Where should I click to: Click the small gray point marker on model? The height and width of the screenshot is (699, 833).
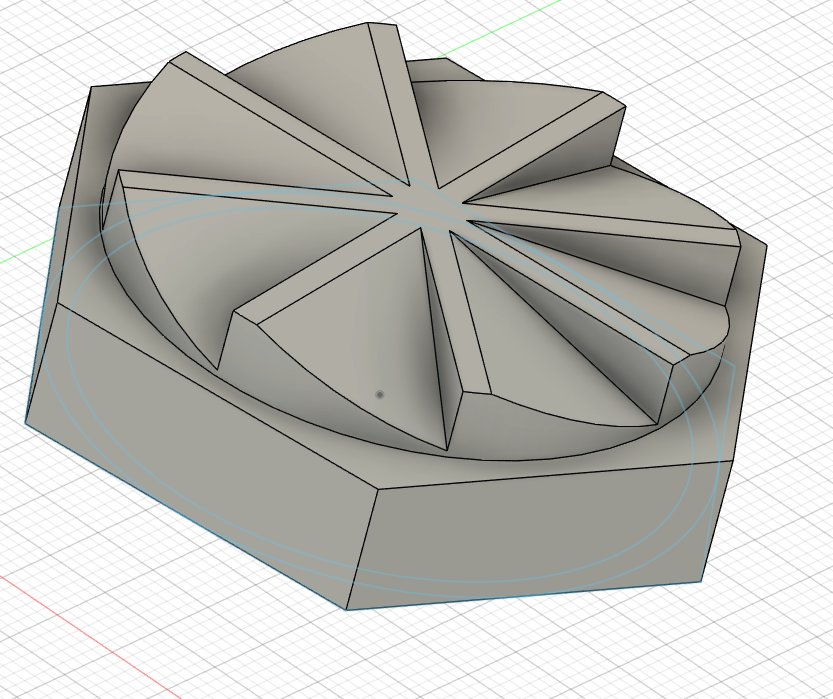(x=379, y=395)
